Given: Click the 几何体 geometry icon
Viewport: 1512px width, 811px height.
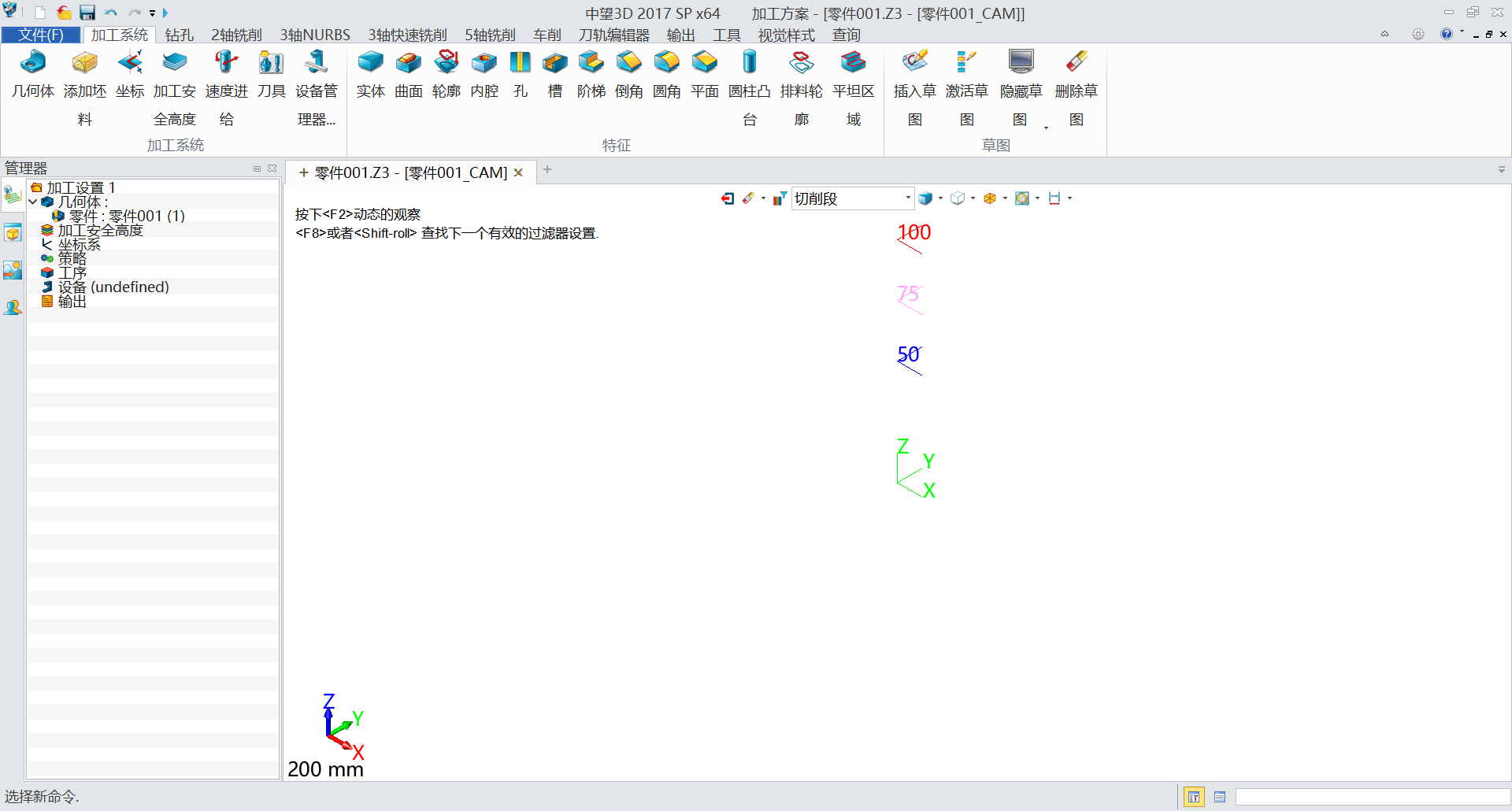Looking at the screenshot, I should [x=33, y=63].
